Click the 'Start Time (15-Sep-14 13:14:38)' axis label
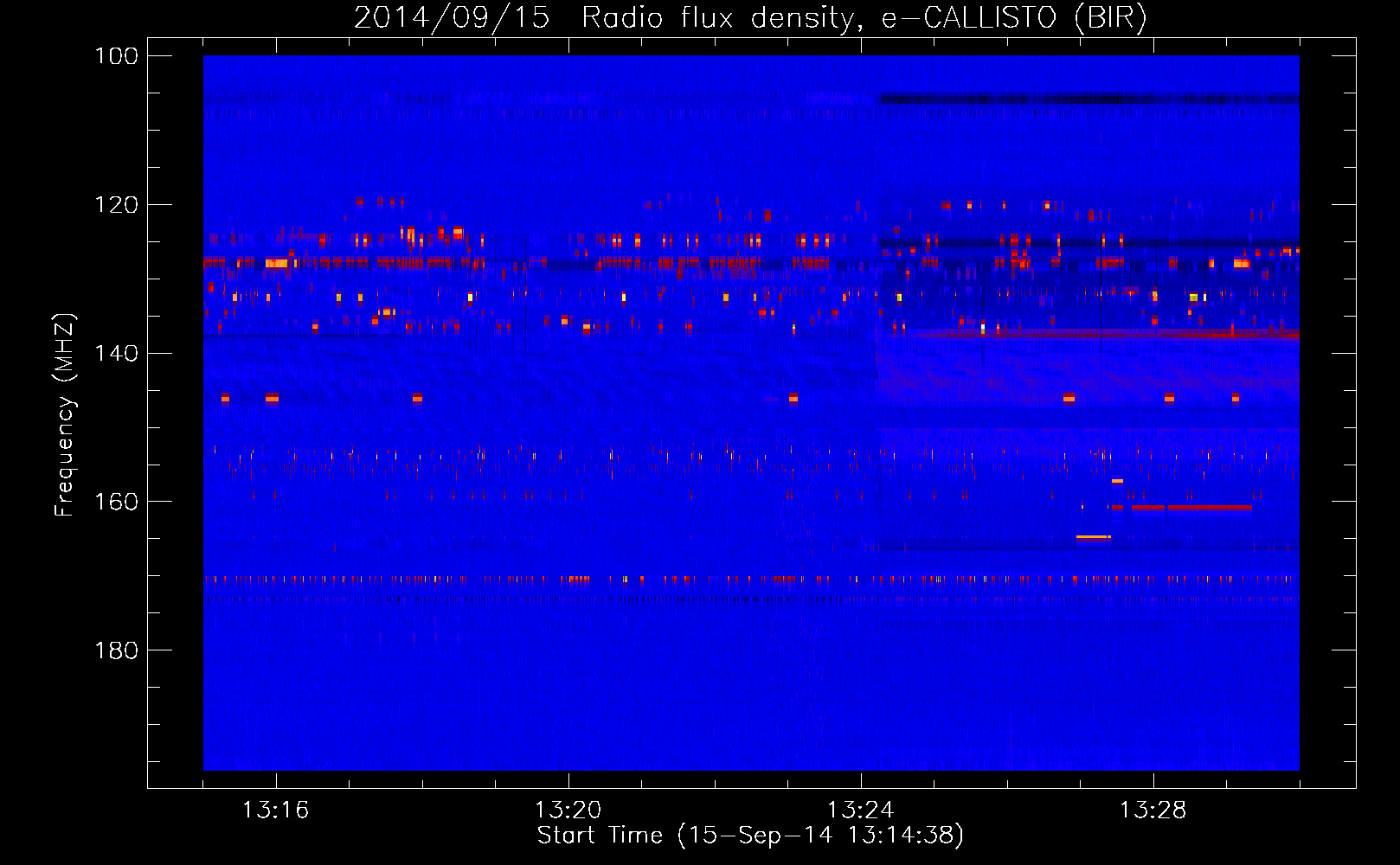This screenshot has height=865, width=1400. pos(750,836)
